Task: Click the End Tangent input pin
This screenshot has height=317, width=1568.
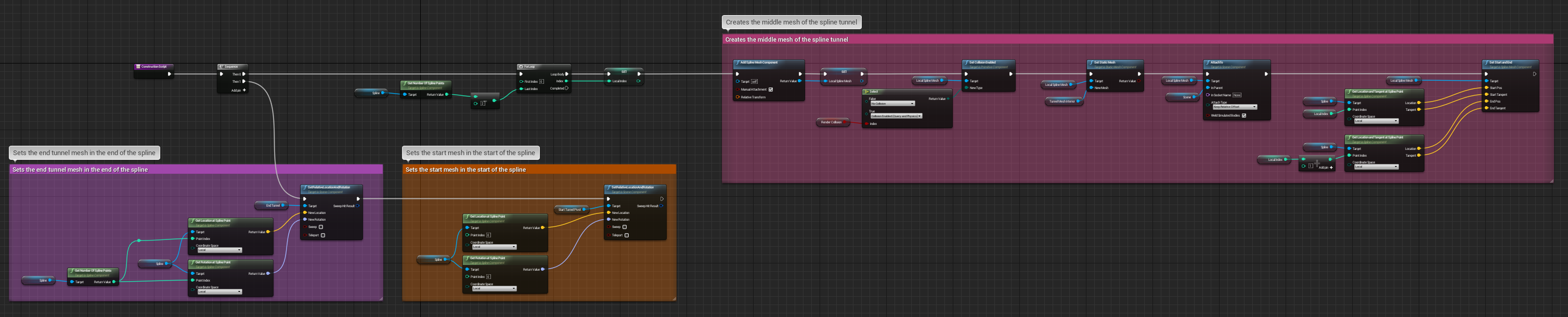Action: coord(1486,108)
